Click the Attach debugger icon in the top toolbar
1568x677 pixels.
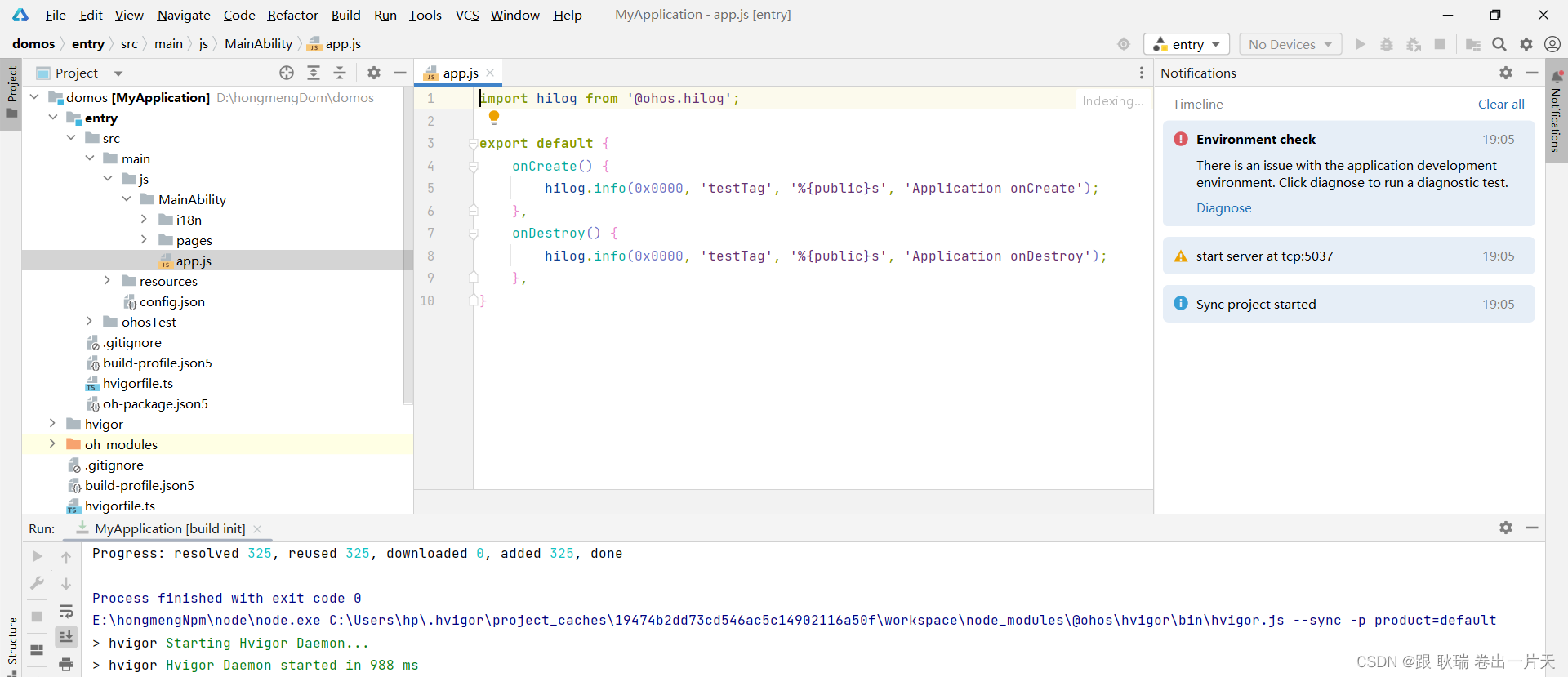click(1414, 44)
